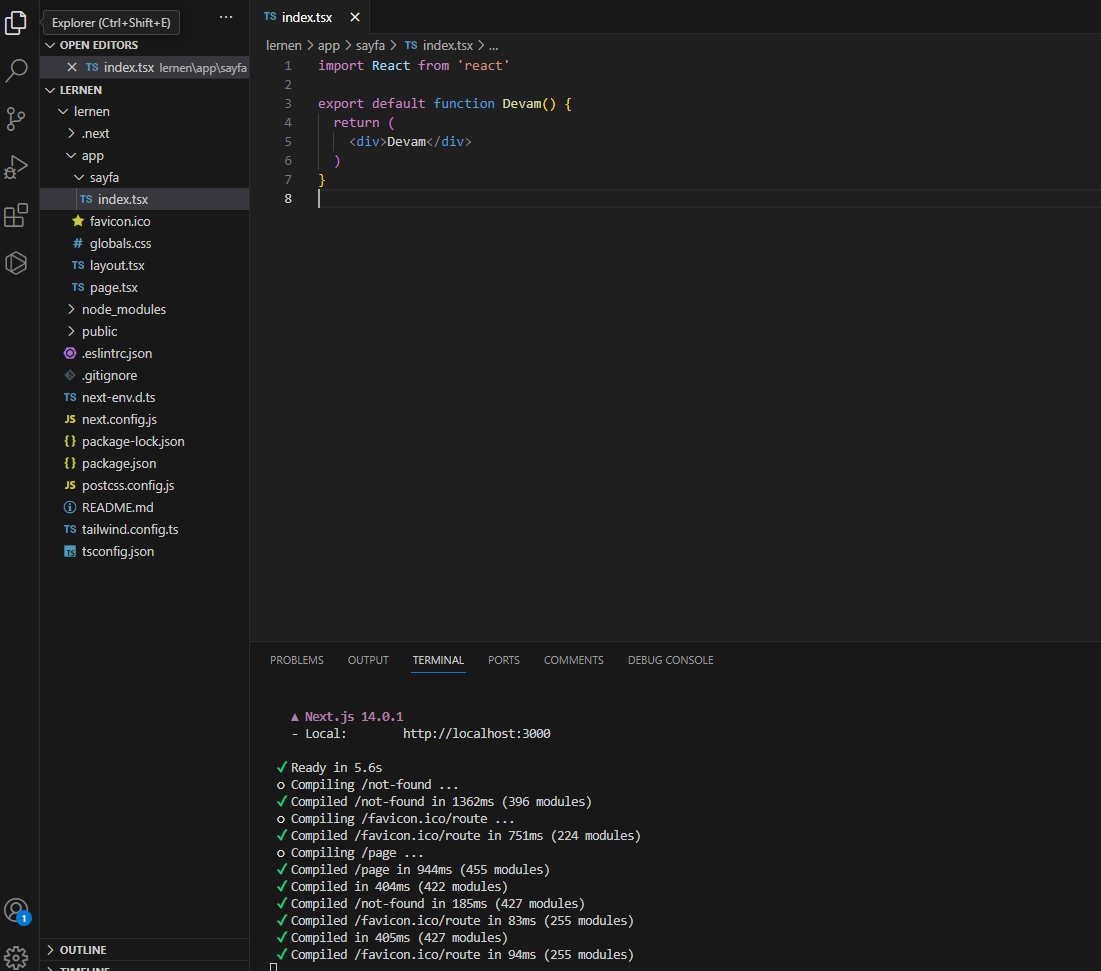Open page.tsx file

[145, 287]
